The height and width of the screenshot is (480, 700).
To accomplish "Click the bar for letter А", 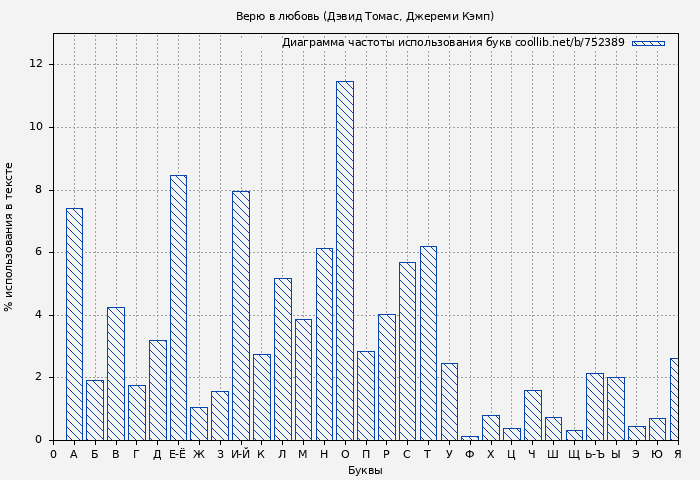I will point(74,324).
